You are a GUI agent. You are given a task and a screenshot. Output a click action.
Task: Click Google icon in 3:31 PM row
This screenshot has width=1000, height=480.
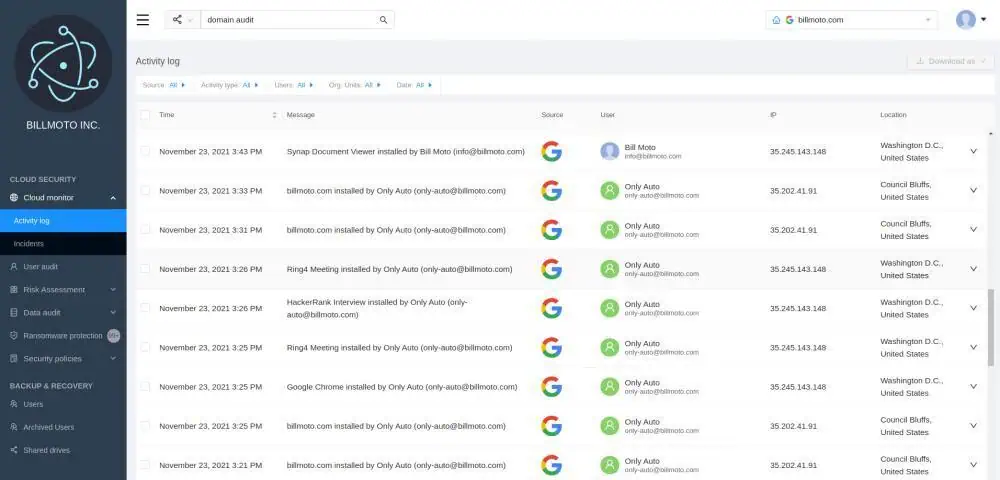click(552, 229)
